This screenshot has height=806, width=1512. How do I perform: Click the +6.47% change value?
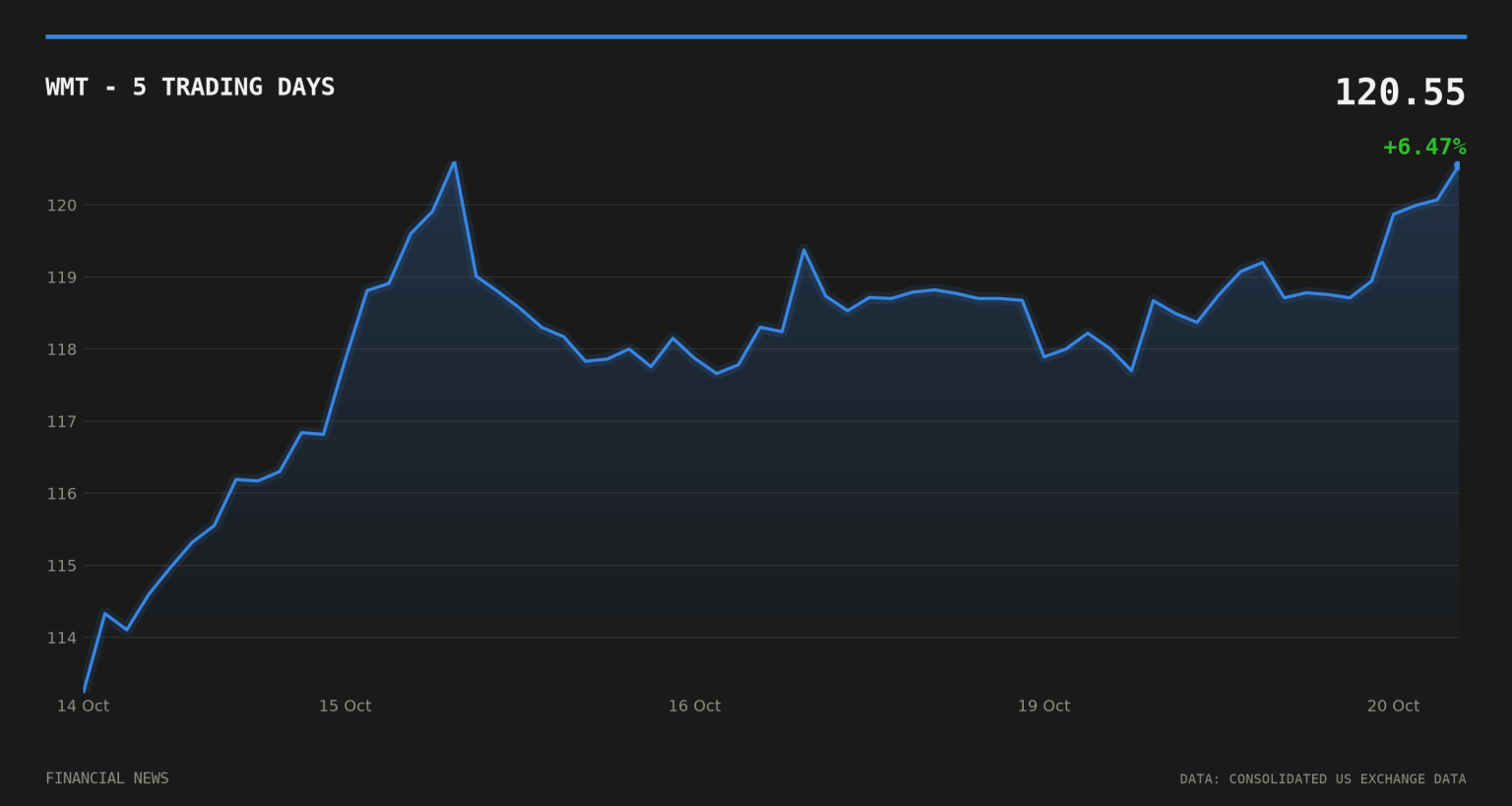1424,148
